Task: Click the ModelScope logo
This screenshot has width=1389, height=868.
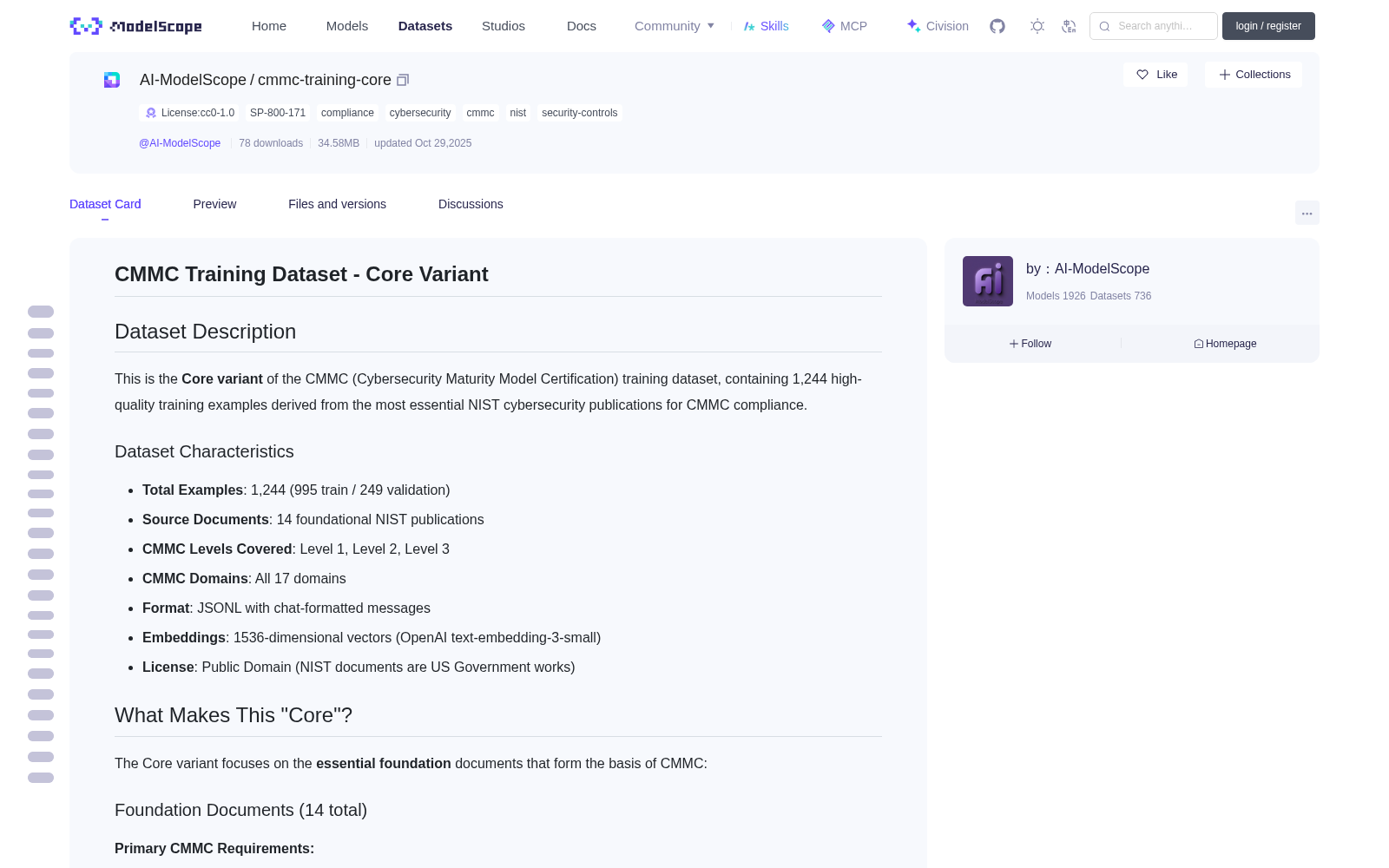Action: tap(135, 26)
